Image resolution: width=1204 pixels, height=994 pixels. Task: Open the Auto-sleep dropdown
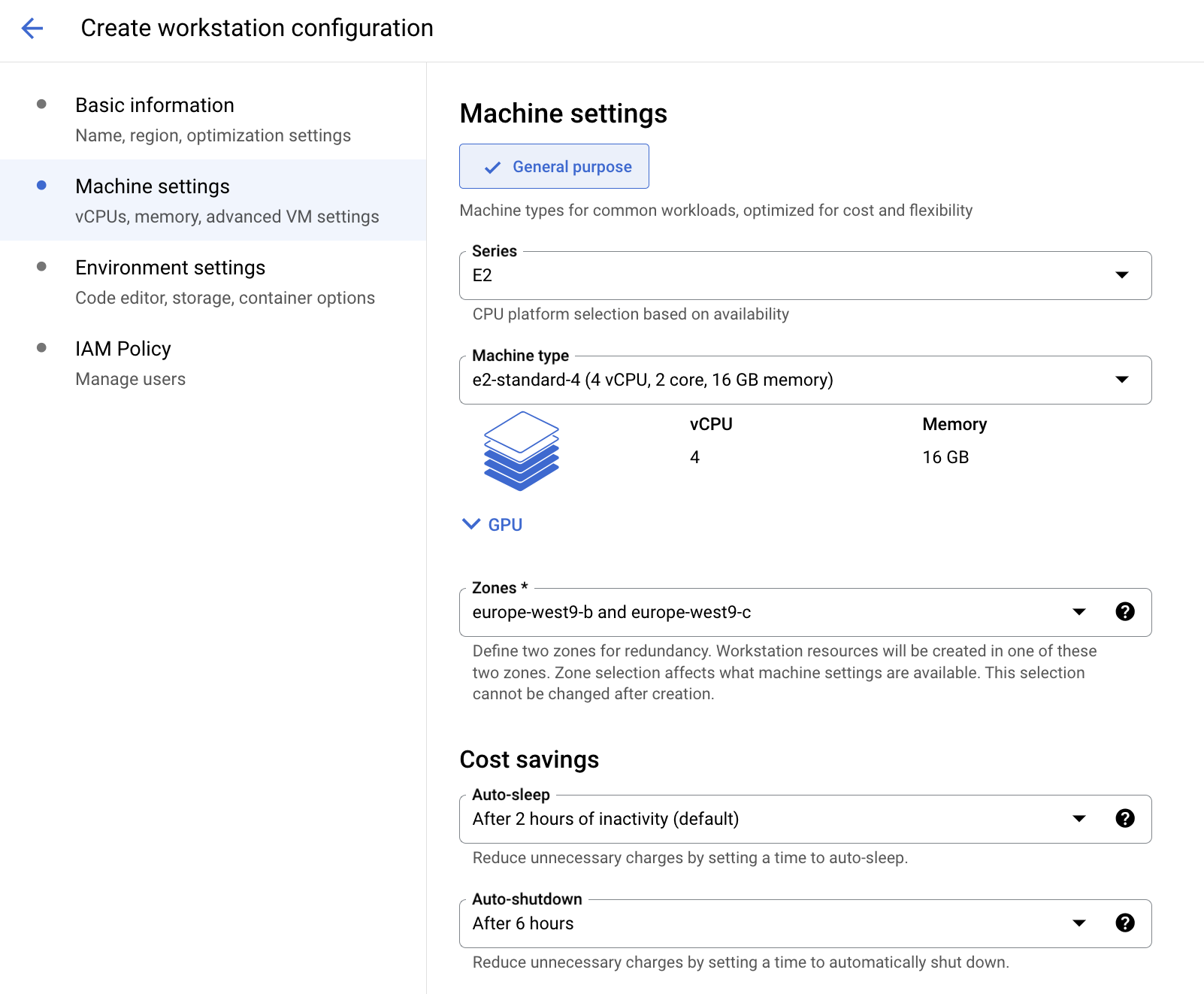pos(767,819)
